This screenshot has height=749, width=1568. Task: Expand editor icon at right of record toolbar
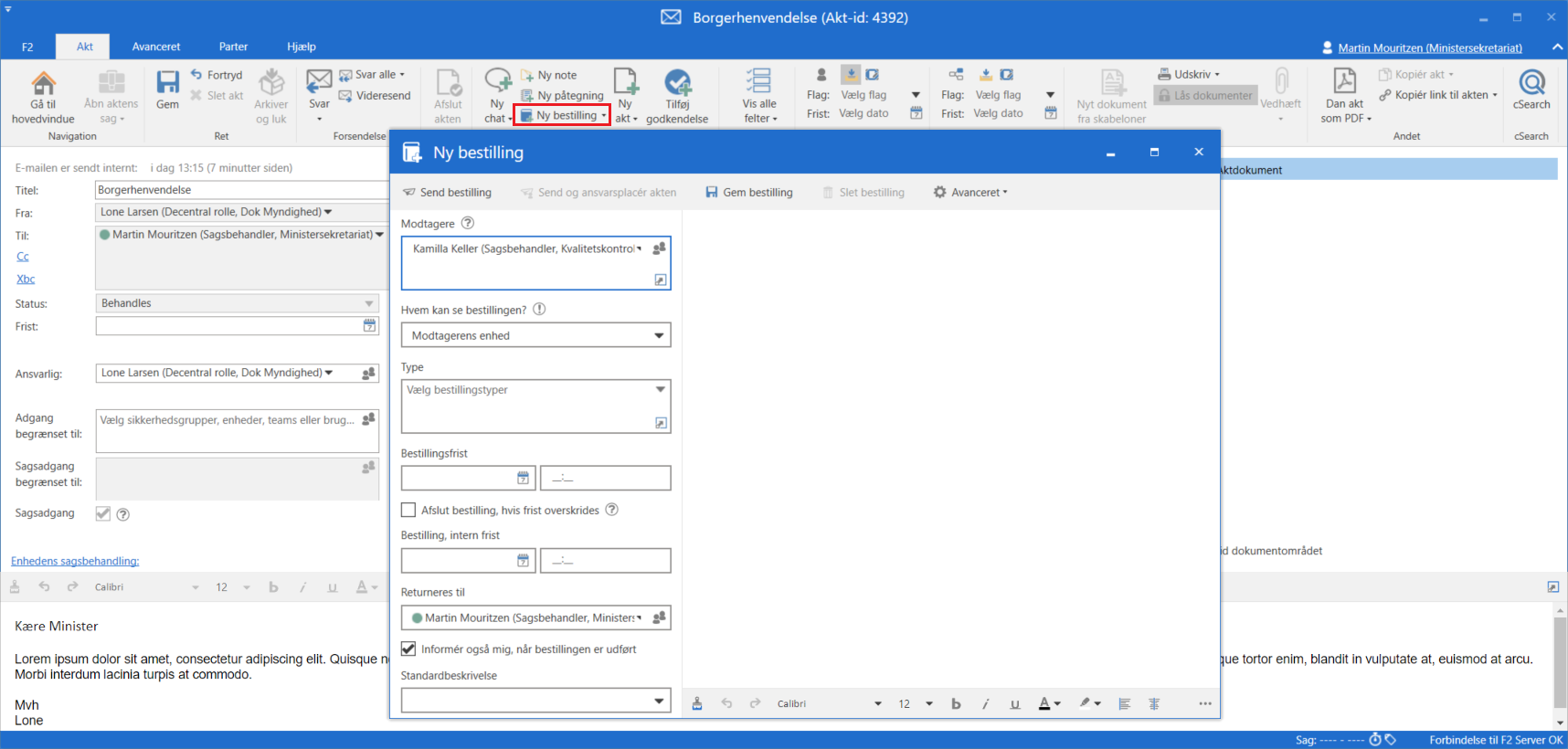(x=1553, y=586)
